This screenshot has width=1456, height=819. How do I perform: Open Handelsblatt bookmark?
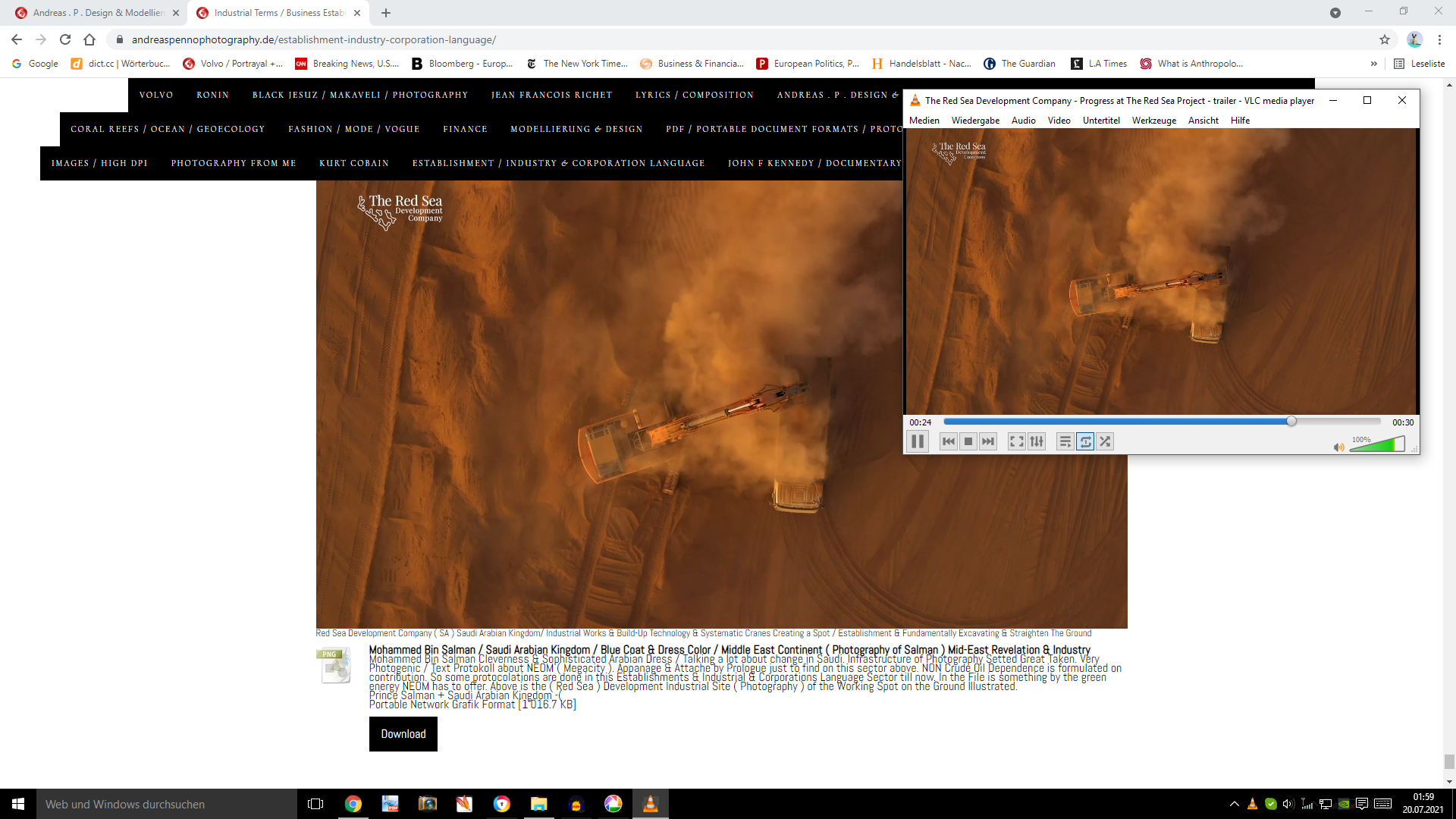point(921,64)
